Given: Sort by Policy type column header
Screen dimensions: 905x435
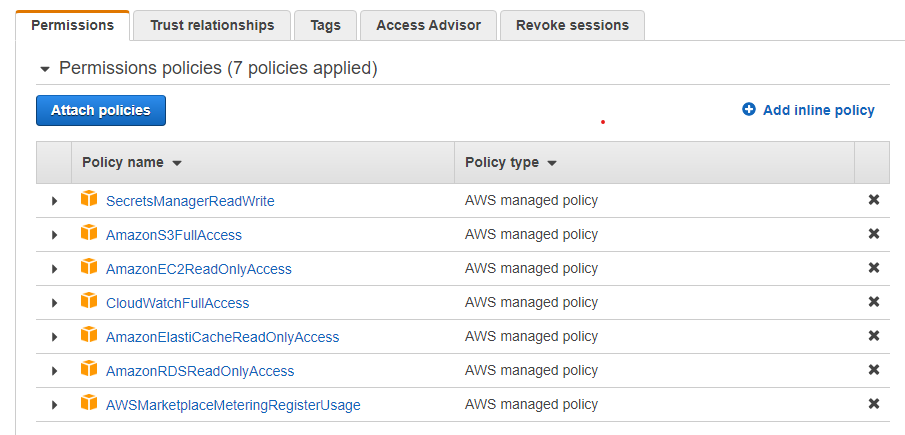Looking at the screenshot, I should point(510,162).
